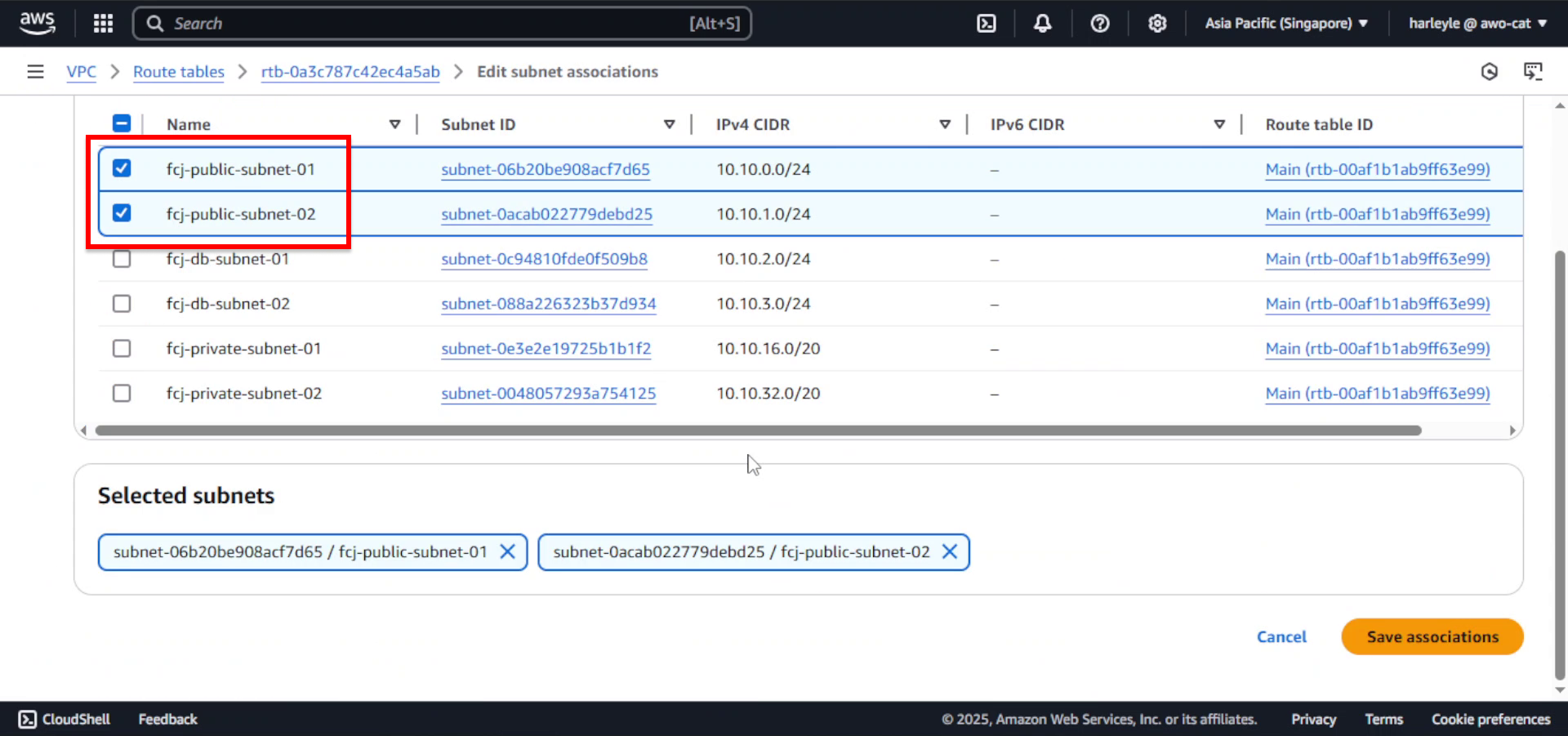Click the horizontal table scrollbar thumb
The image size is (1568, 736).
758,430
